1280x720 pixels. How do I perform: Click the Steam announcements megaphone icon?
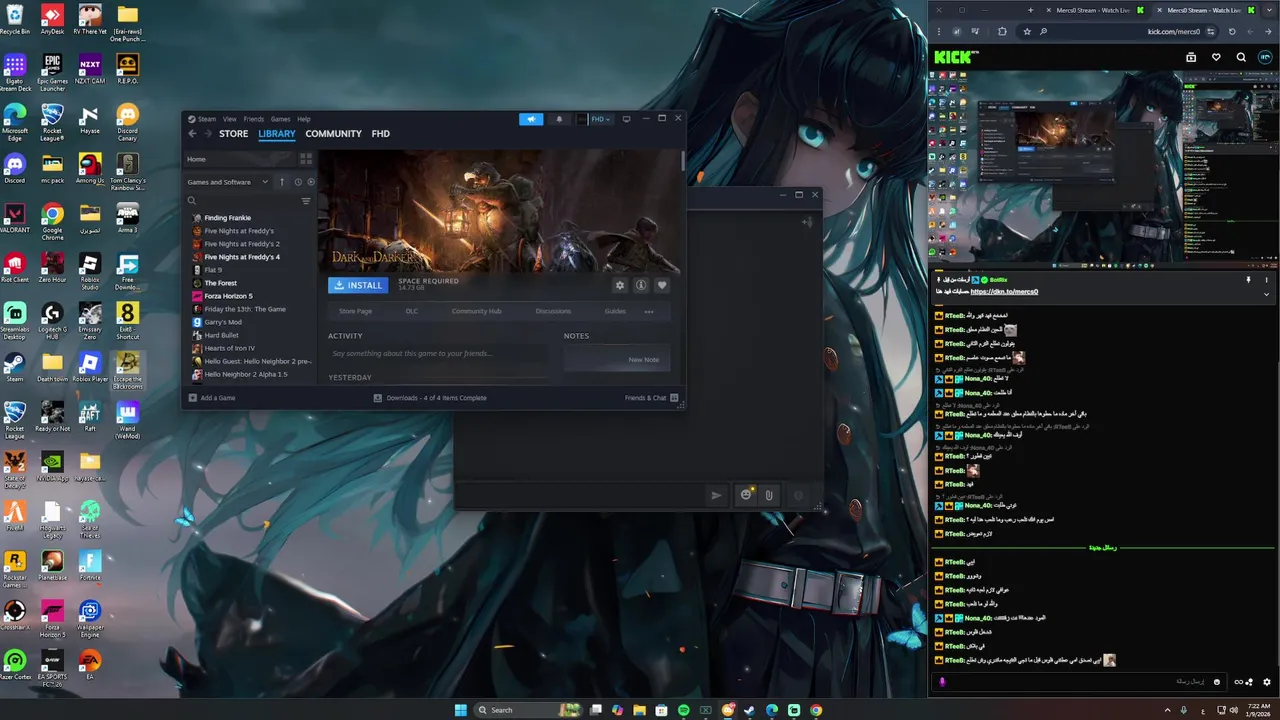531,119
